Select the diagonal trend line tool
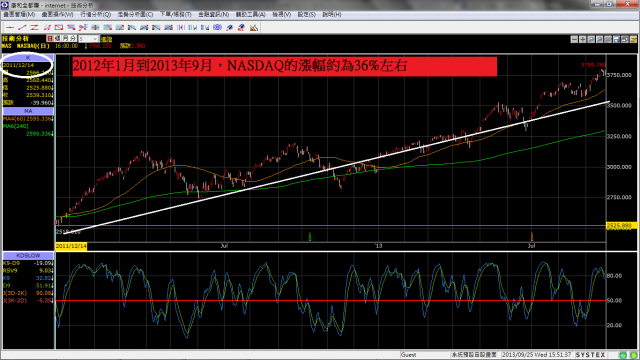Image resolution: width=640 pixels, height=360 pixels. [22, 27]
